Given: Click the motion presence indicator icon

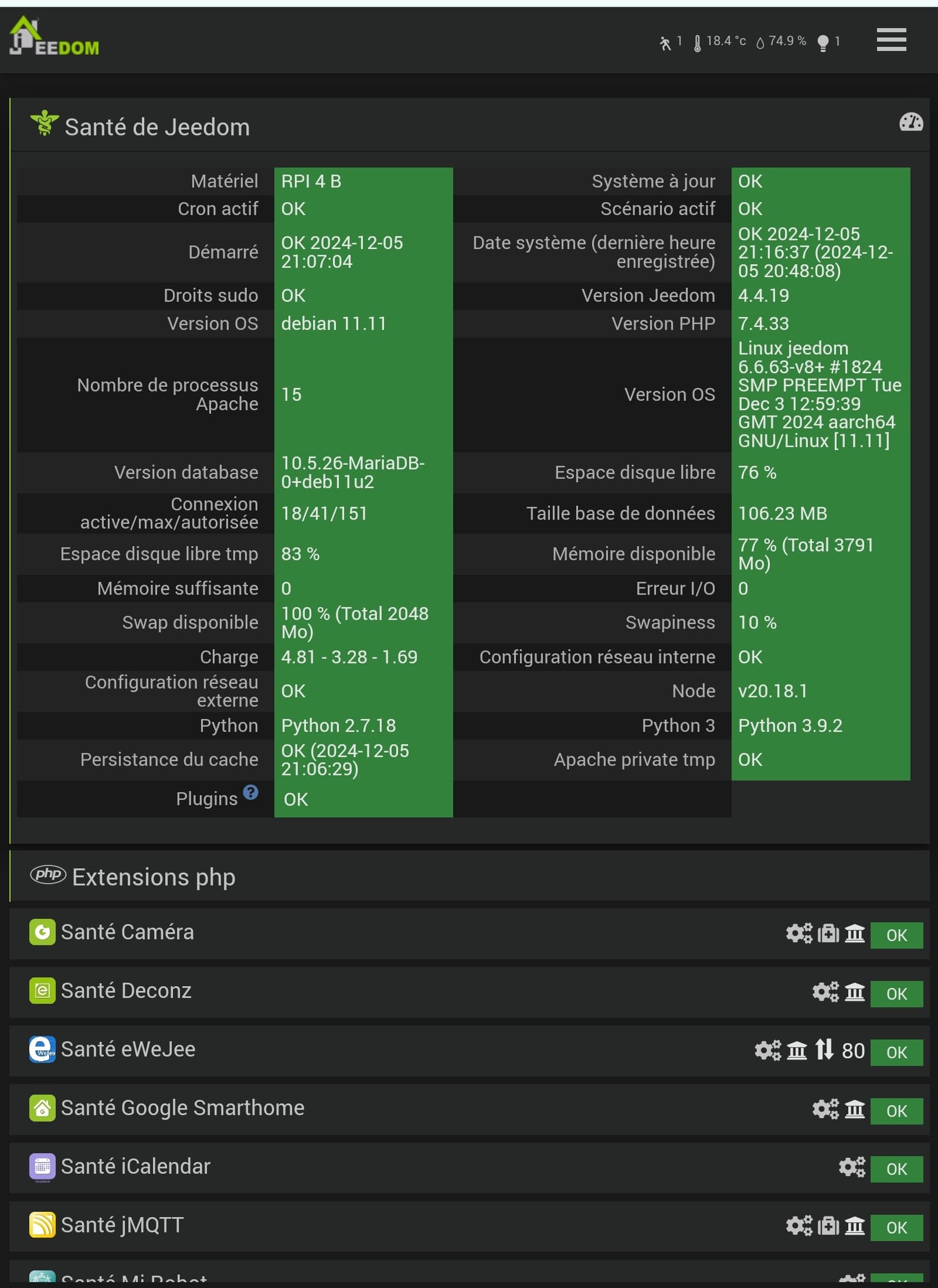Looking at the screenshot, I should click(x=665, y=43).
